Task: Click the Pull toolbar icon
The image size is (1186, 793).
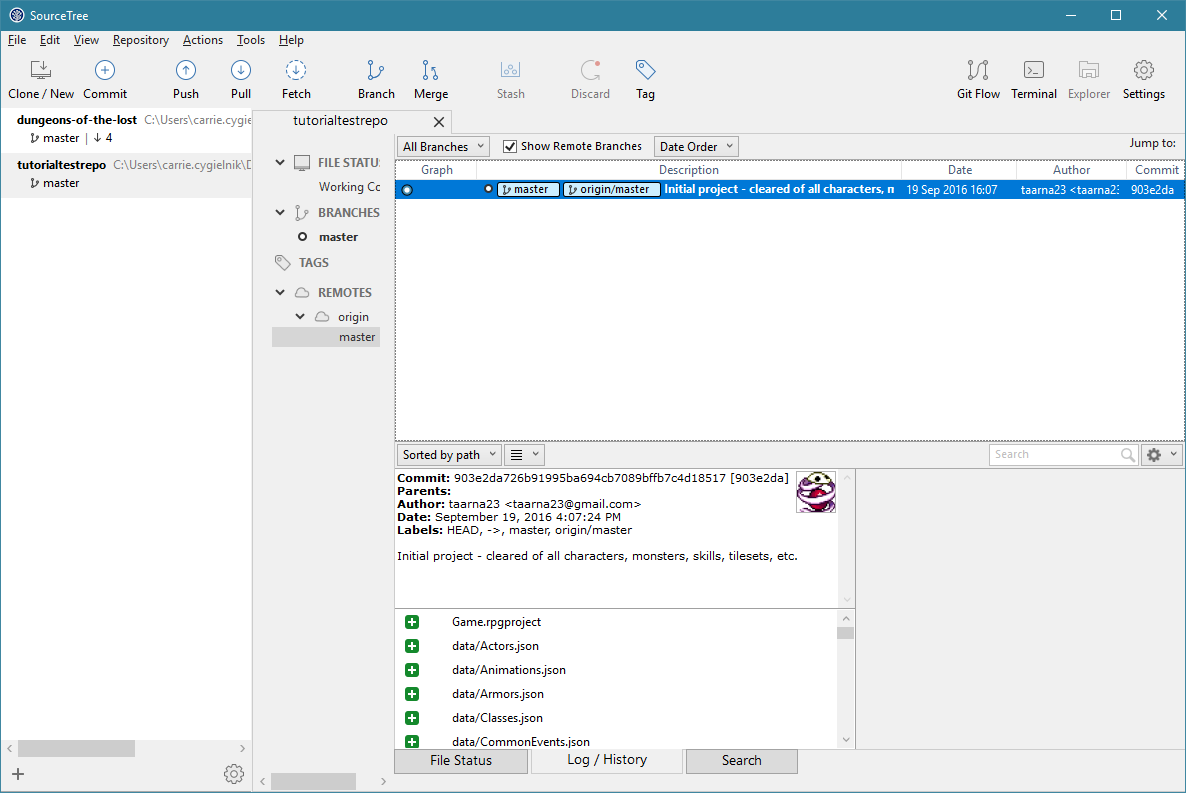Action: point(241,70)
